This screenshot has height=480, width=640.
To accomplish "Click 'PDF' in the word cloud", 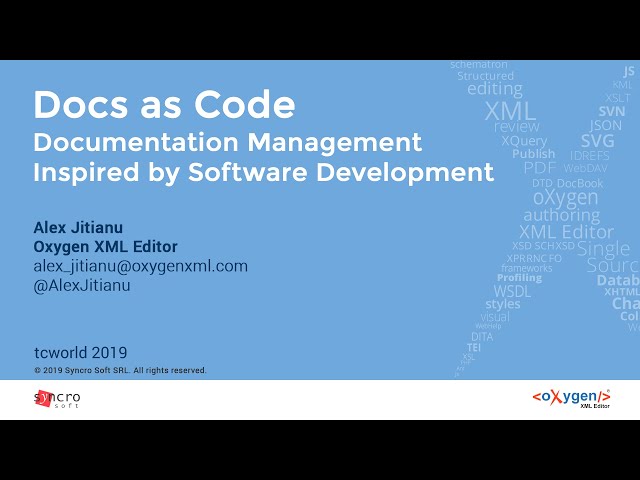I will click(x=540, y=167).
